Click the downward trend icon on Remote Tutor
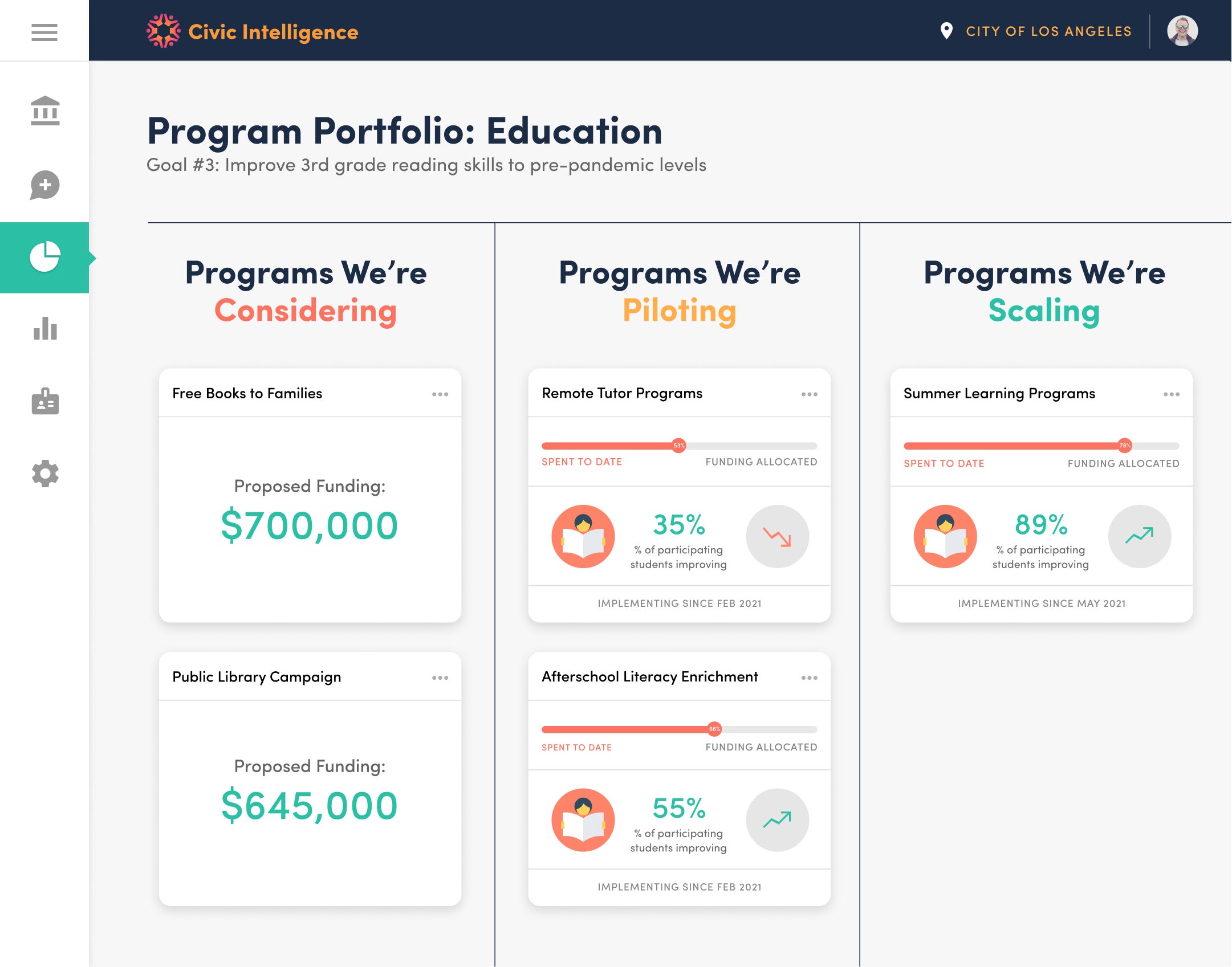This screenshot has width=1232, height=967. point(778,536)
